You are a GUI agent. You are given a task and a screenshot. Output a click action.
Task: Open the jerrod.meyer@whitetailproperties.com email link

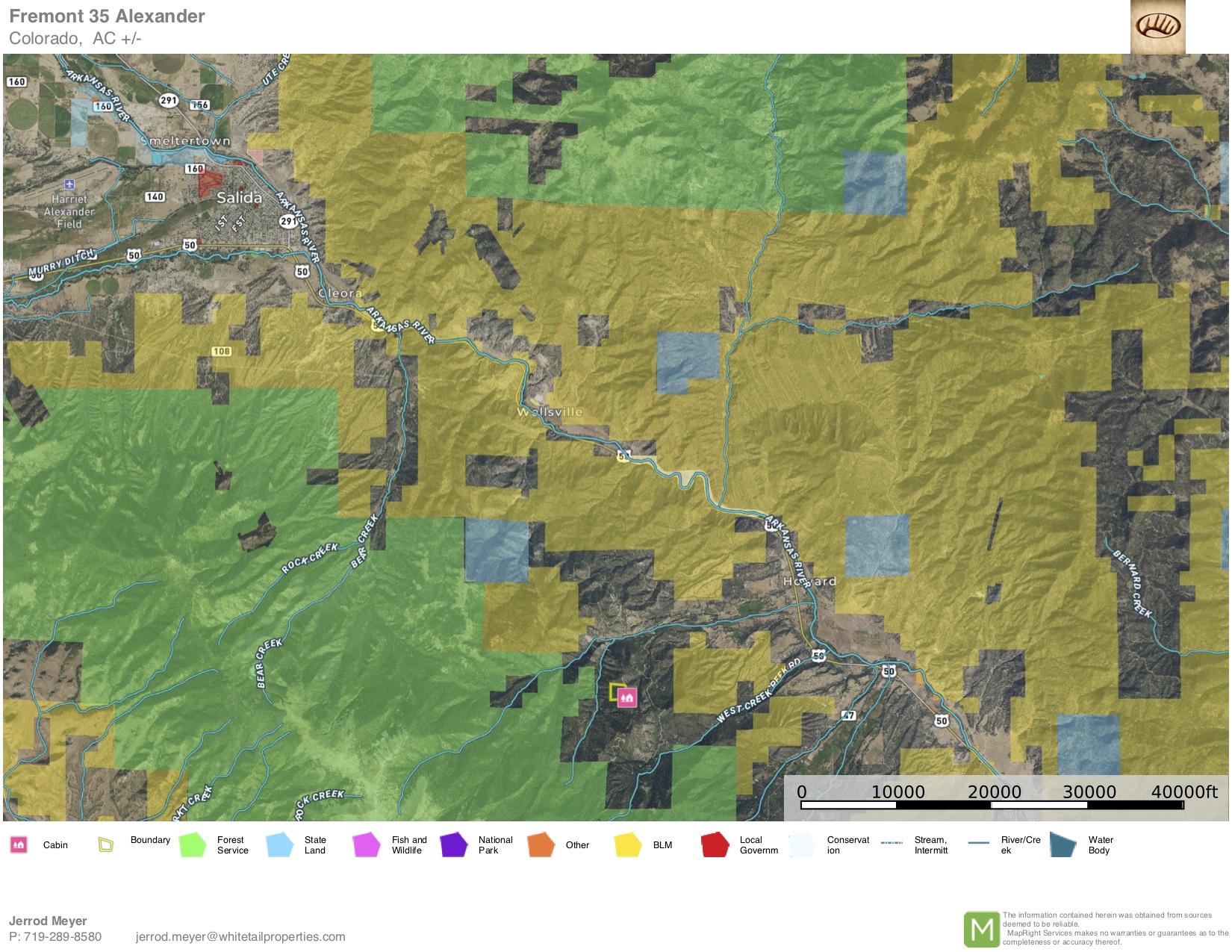(x=240, y=936)
